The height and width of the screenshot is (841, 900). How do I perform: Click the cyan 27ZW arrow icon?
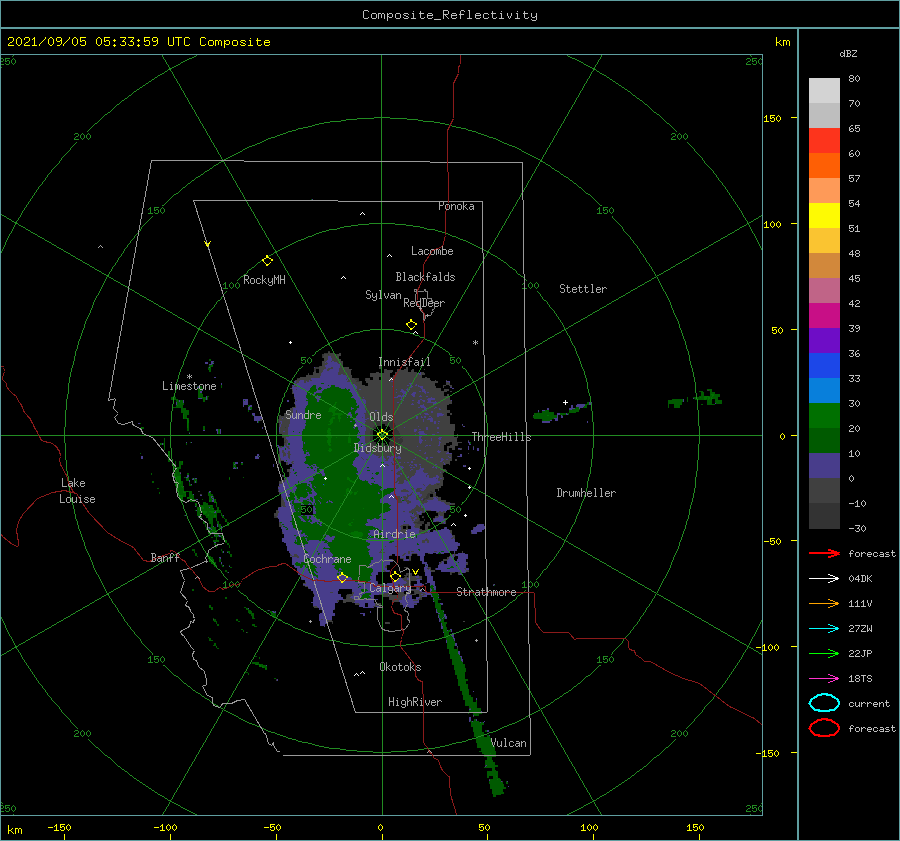(824, 629)
